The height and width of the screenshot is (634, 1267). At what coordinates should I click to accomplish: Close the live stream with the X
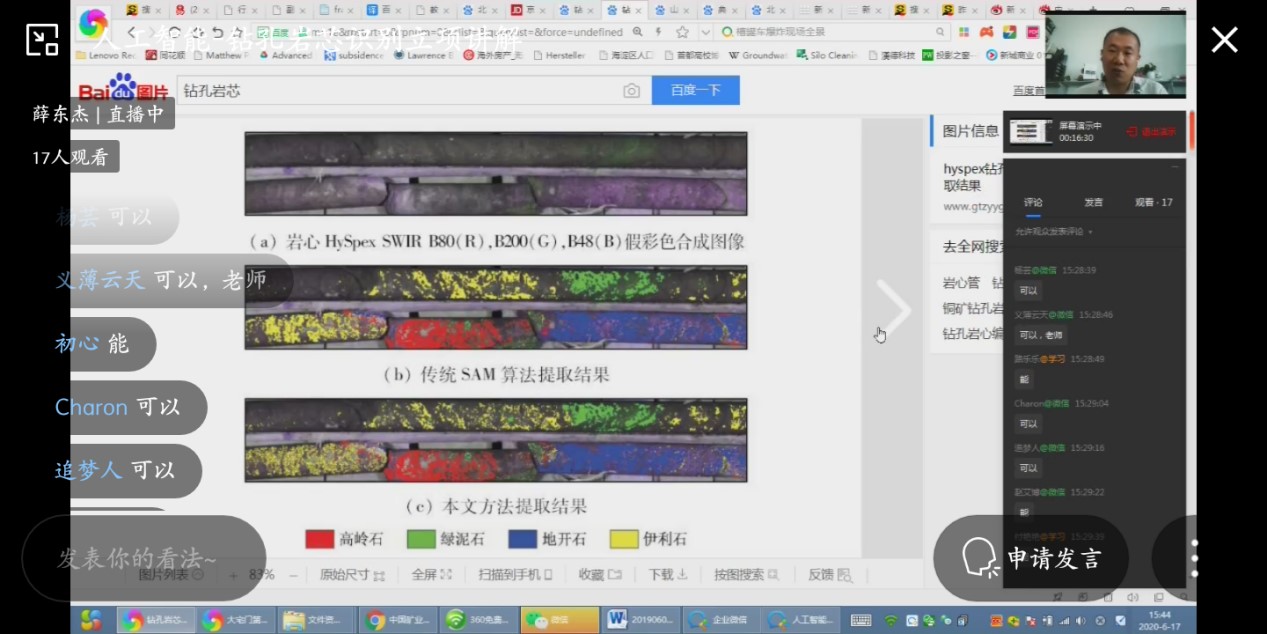1224,40
